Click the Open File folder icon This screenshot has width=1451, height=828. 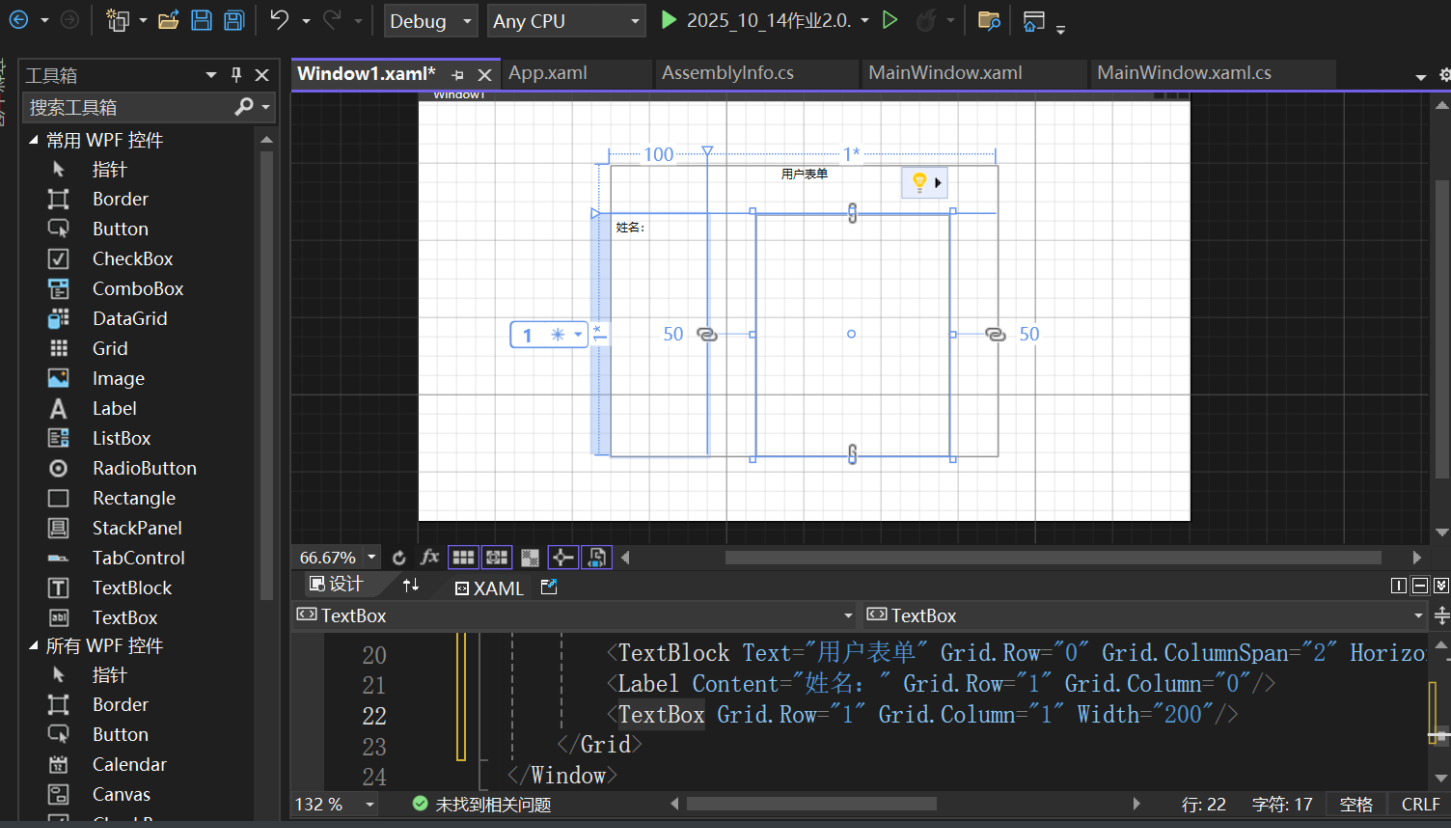tap(169, 20)
